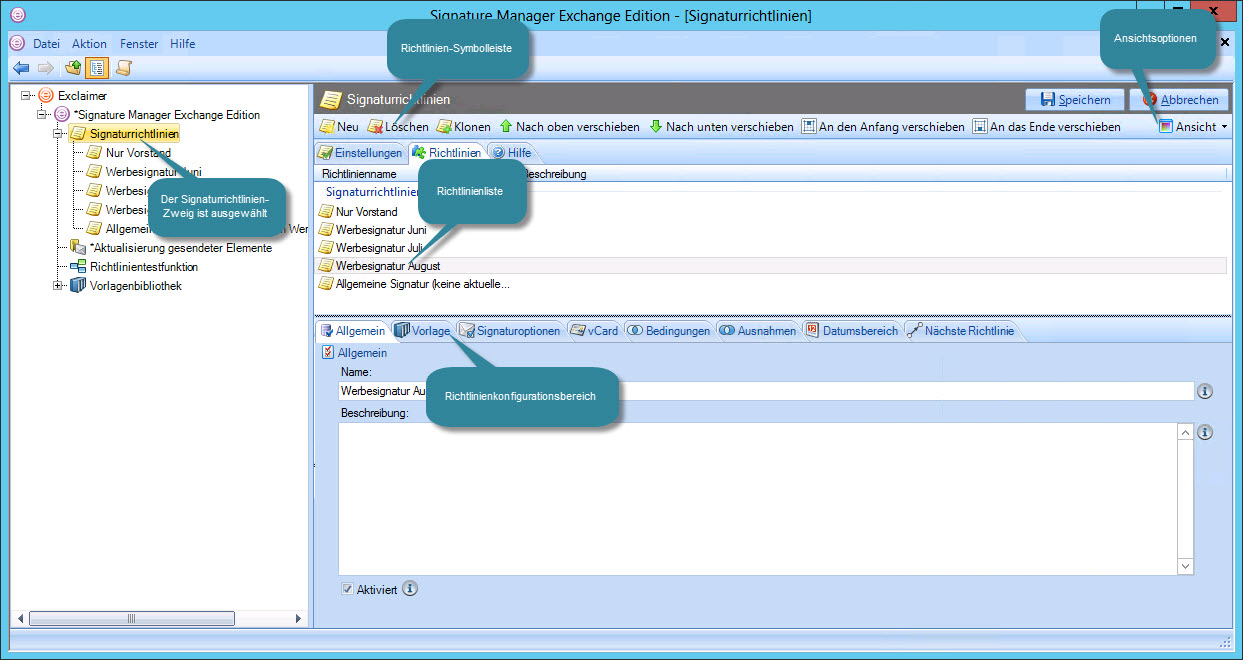Click the info icon beside the Name field

tap(1205, 391)
